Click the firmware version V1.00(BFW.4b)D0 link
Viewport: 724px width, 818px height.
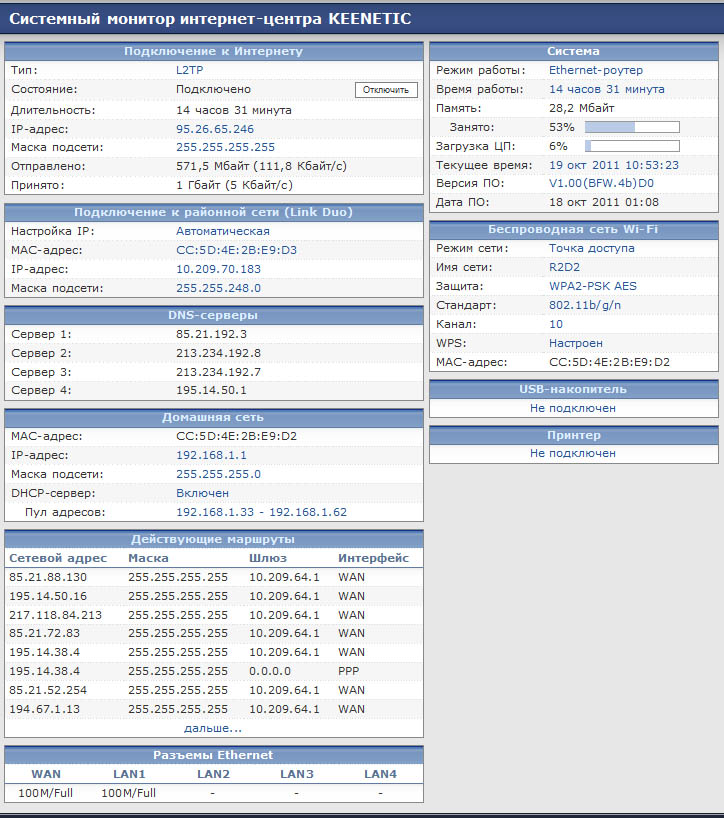pyautogui.click(x=601, y=183)
